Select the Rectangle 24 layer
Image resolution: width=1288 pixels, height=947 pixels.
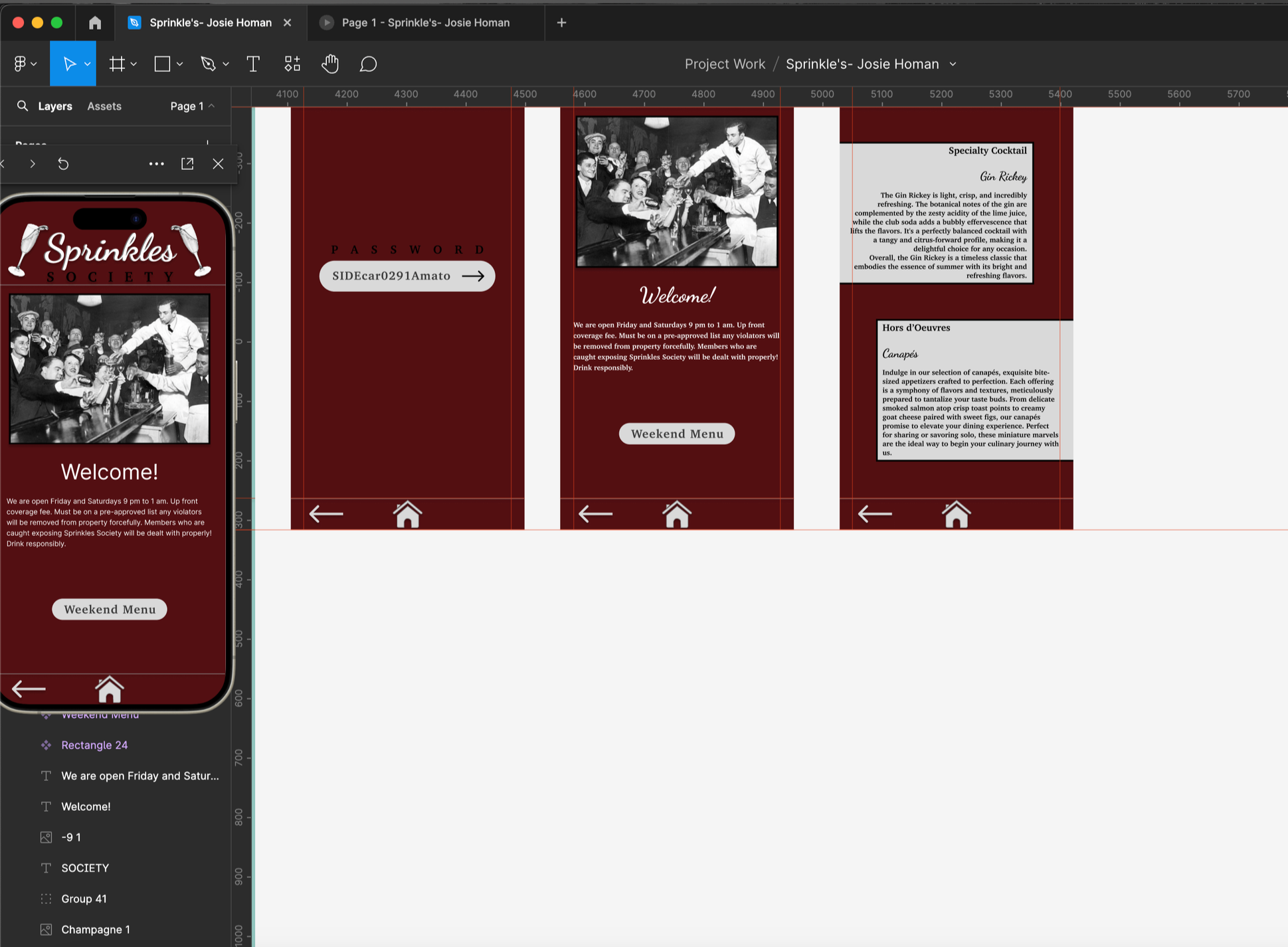pos(94,745)
